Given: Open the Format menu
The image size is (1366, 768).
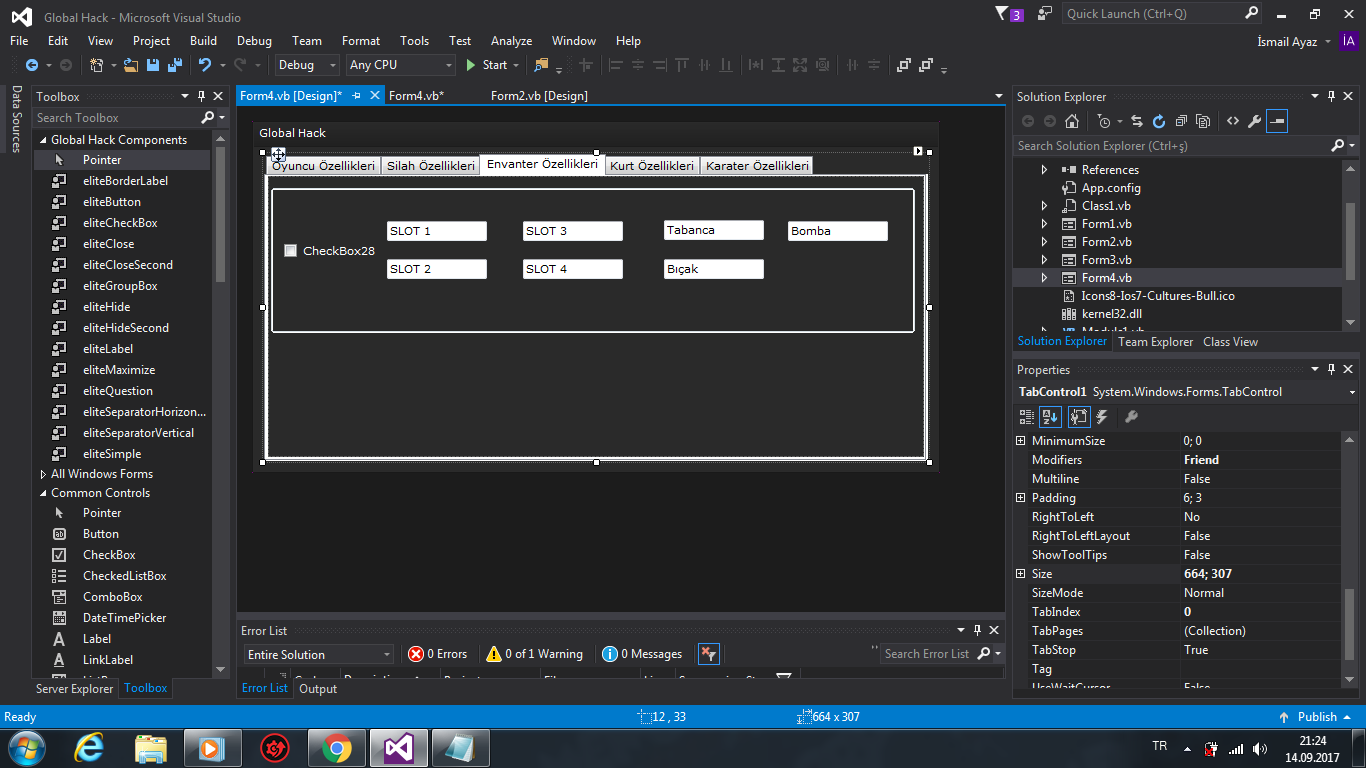Looking at the screenshot, I should click(361, 41).
